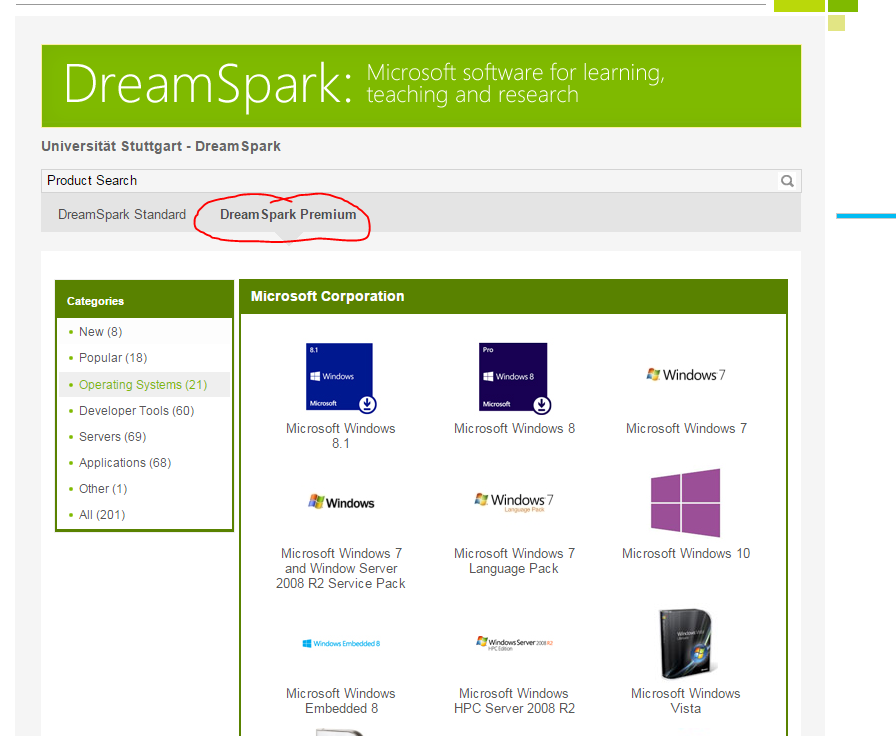
Task: Open the Microsoft Windows 8.1 title link
Action: [341, 436]
